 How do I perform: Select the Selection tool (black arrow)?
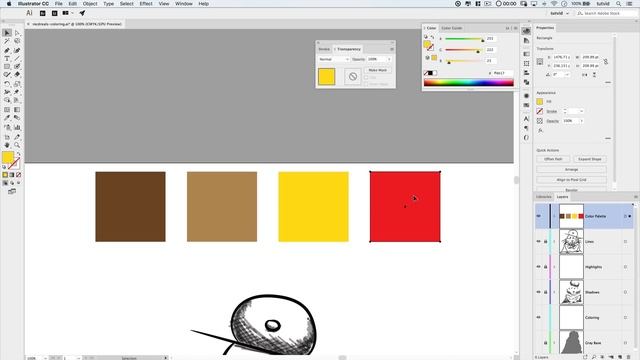click(x=7, y=33)
